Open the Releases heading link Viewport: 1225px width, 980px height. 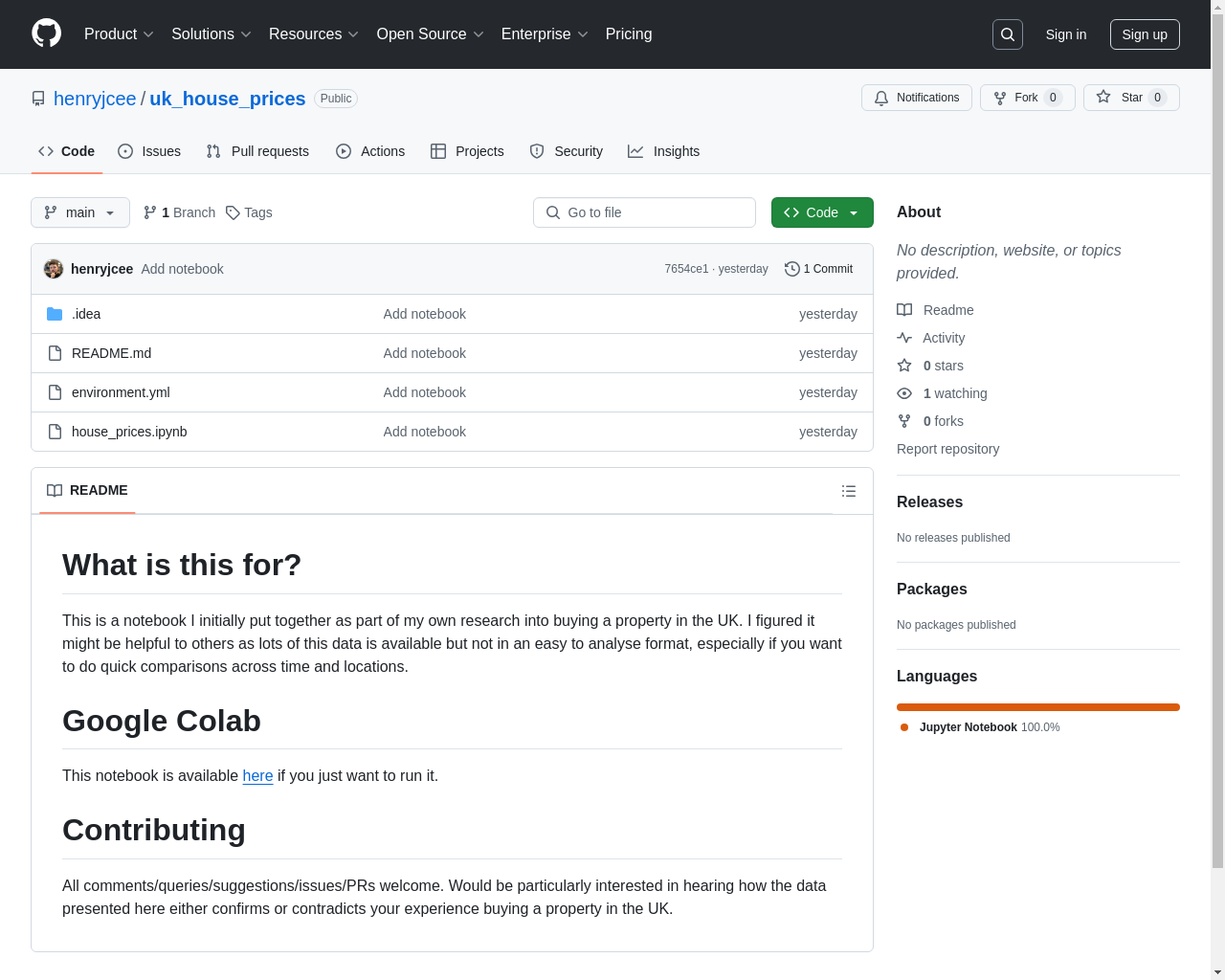pos(929,501)
